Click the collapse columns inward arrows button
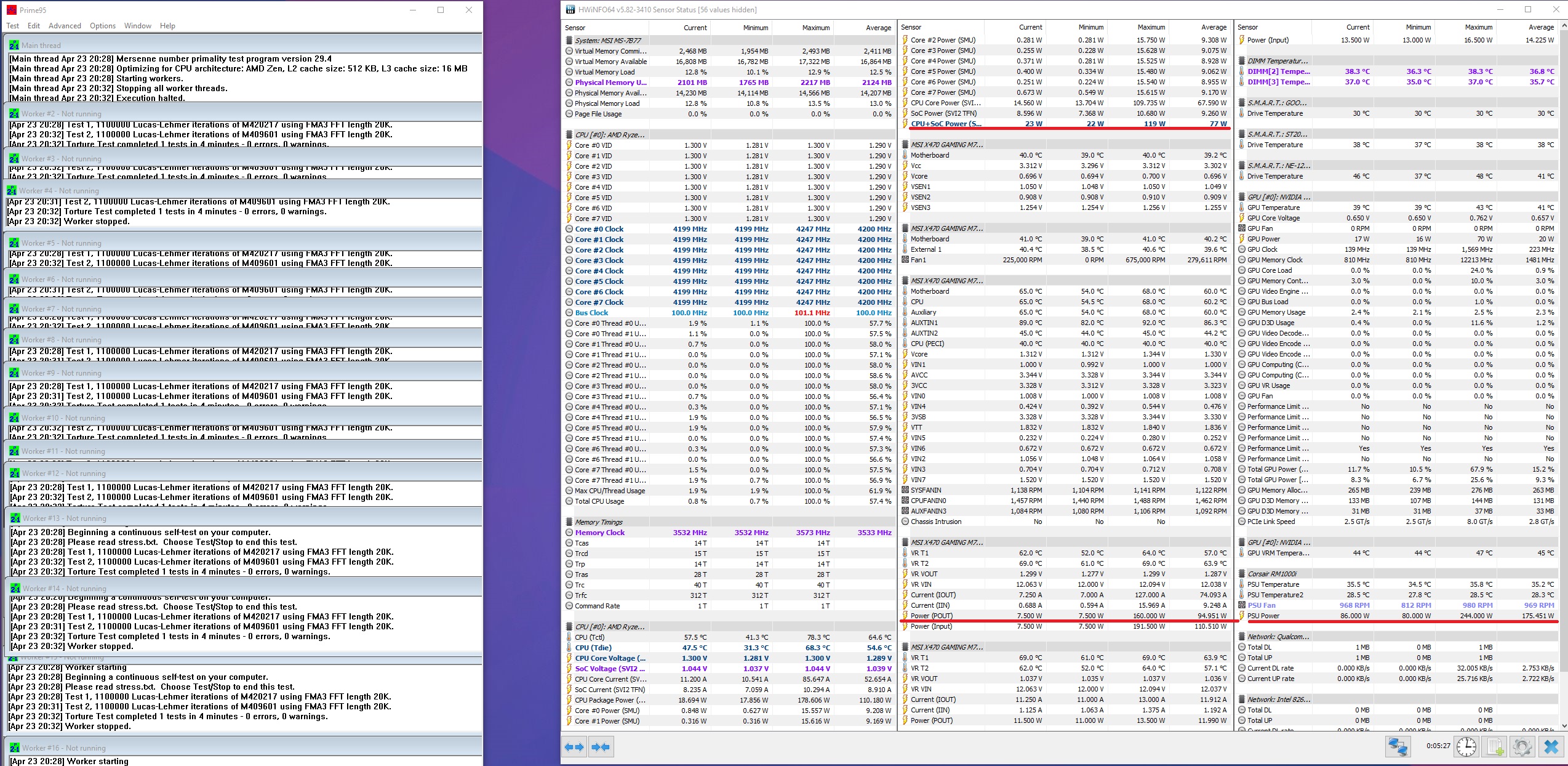This screenshot has height=766, width=1568. click(600, 747)
